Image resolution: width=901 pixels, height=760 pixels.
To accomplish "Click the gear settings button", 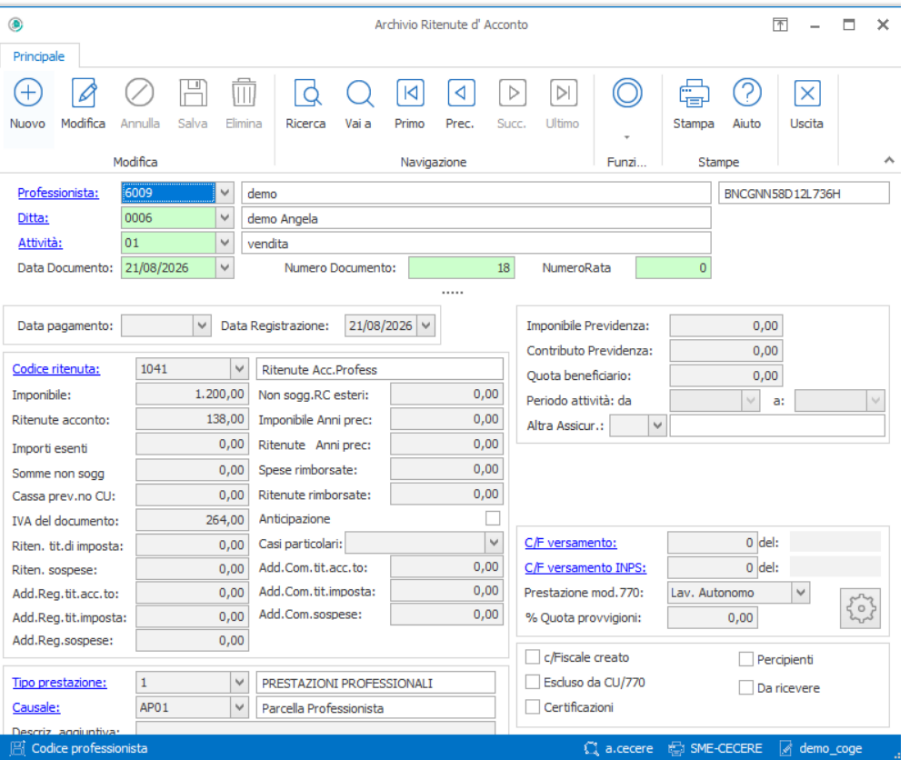I will point(860,608).
